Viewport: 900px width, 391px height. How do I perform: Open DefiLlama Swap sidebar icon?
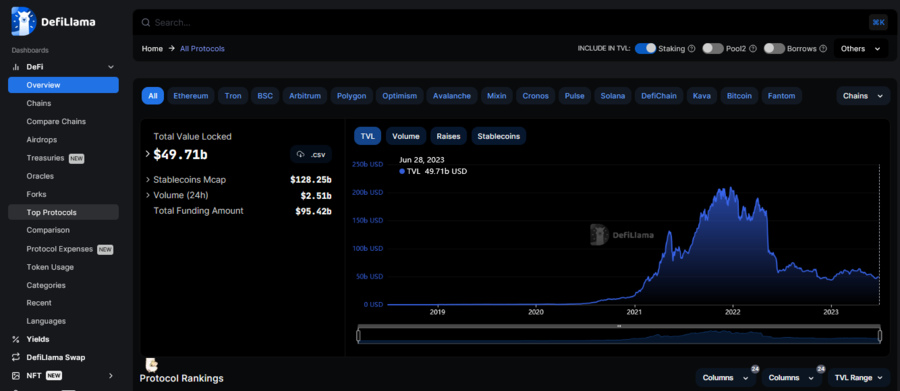click(16, 357)
